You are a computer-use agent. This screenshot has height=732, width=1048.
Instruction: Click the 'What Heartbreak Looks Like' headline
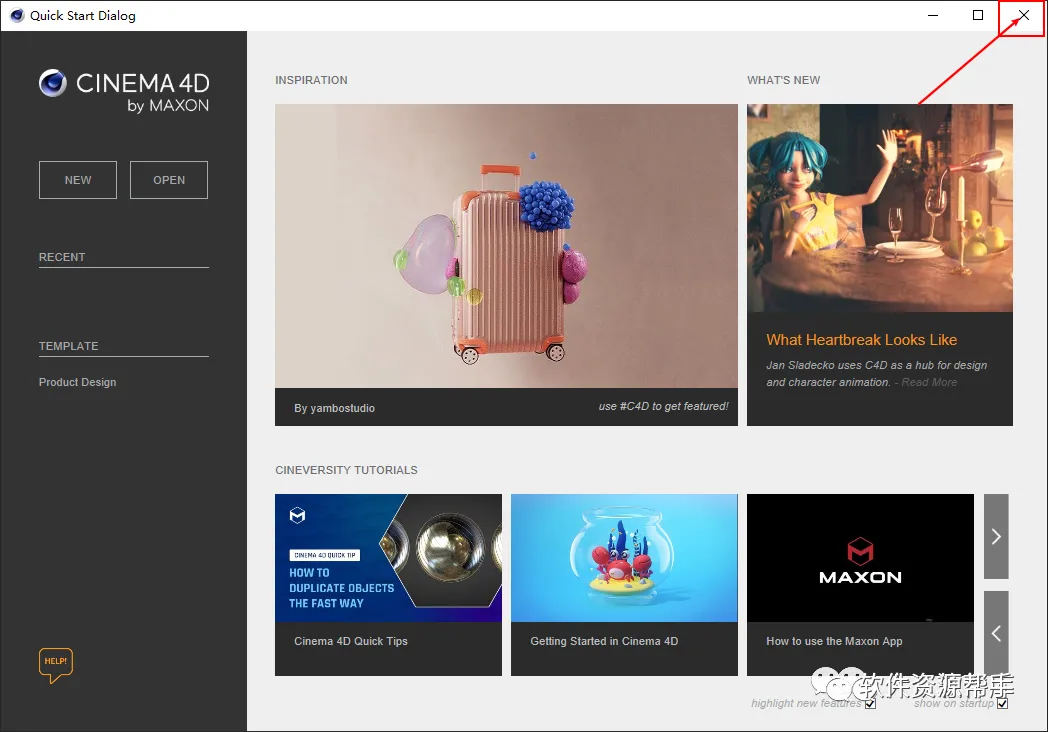pyautogui.click(x=862, y=340)
